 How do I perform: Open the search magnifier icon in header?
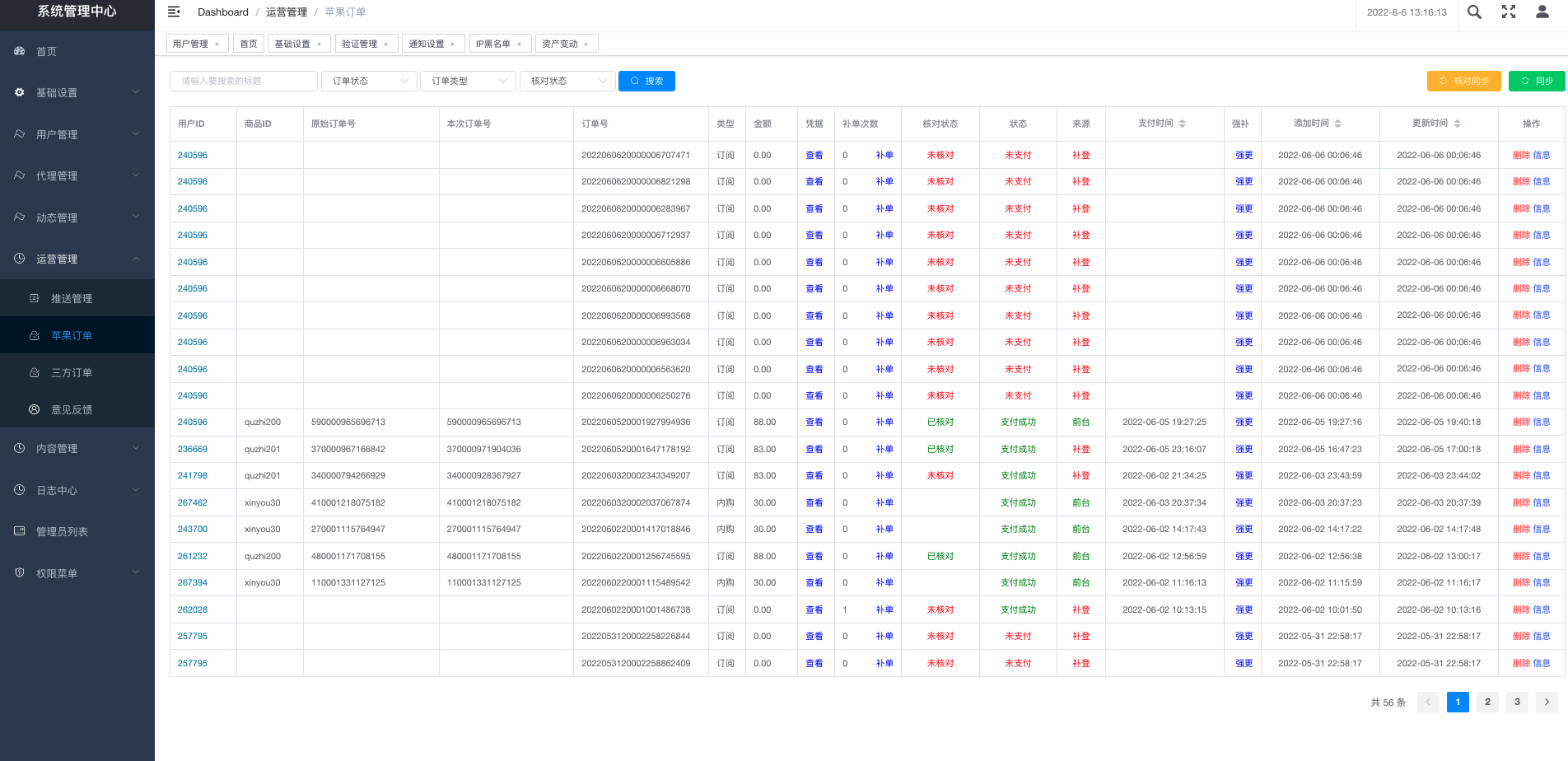coord(1474,12)
